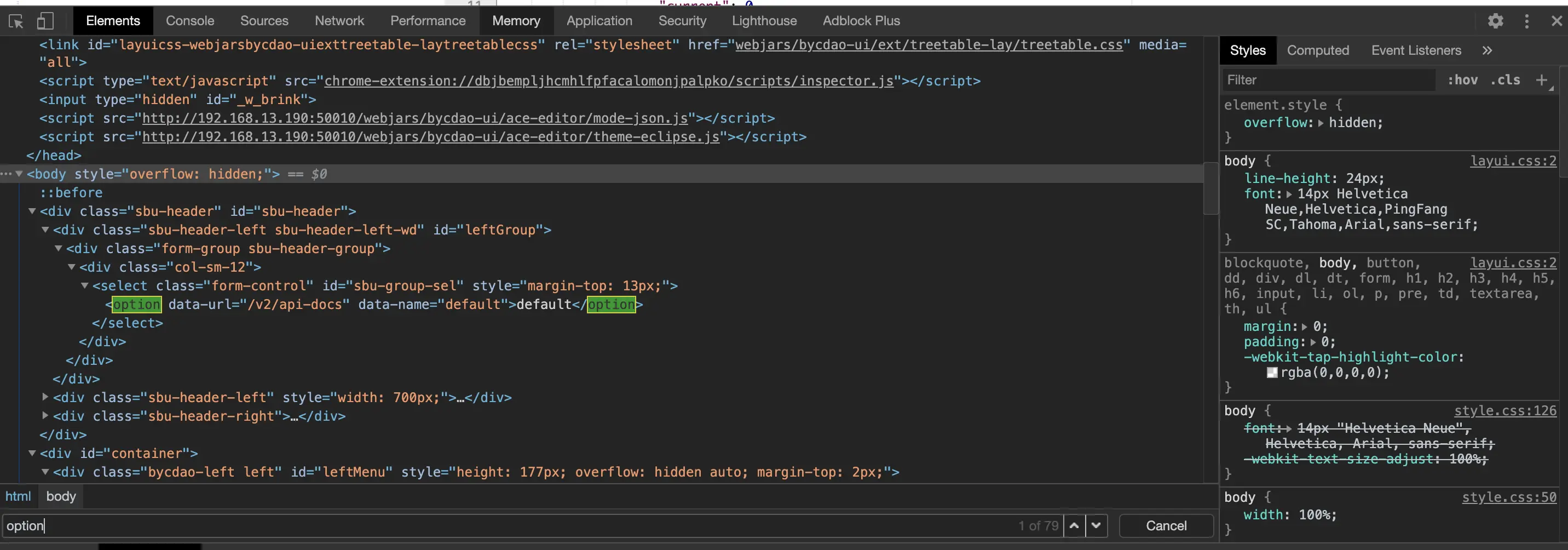This screenshot has height=550, width=1568.
Task: Close the DevTools panel
Action: pos(1557,21)
